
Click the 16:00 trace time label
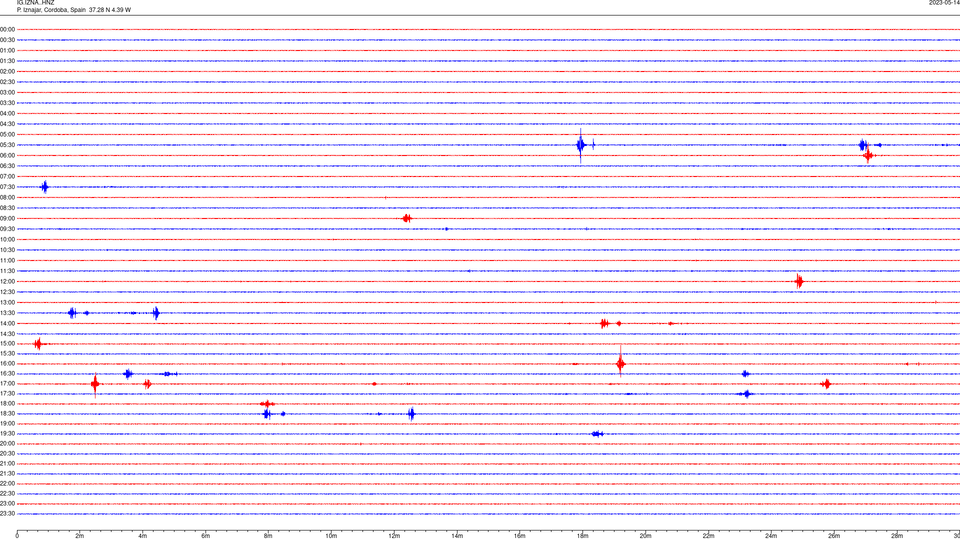7,364
